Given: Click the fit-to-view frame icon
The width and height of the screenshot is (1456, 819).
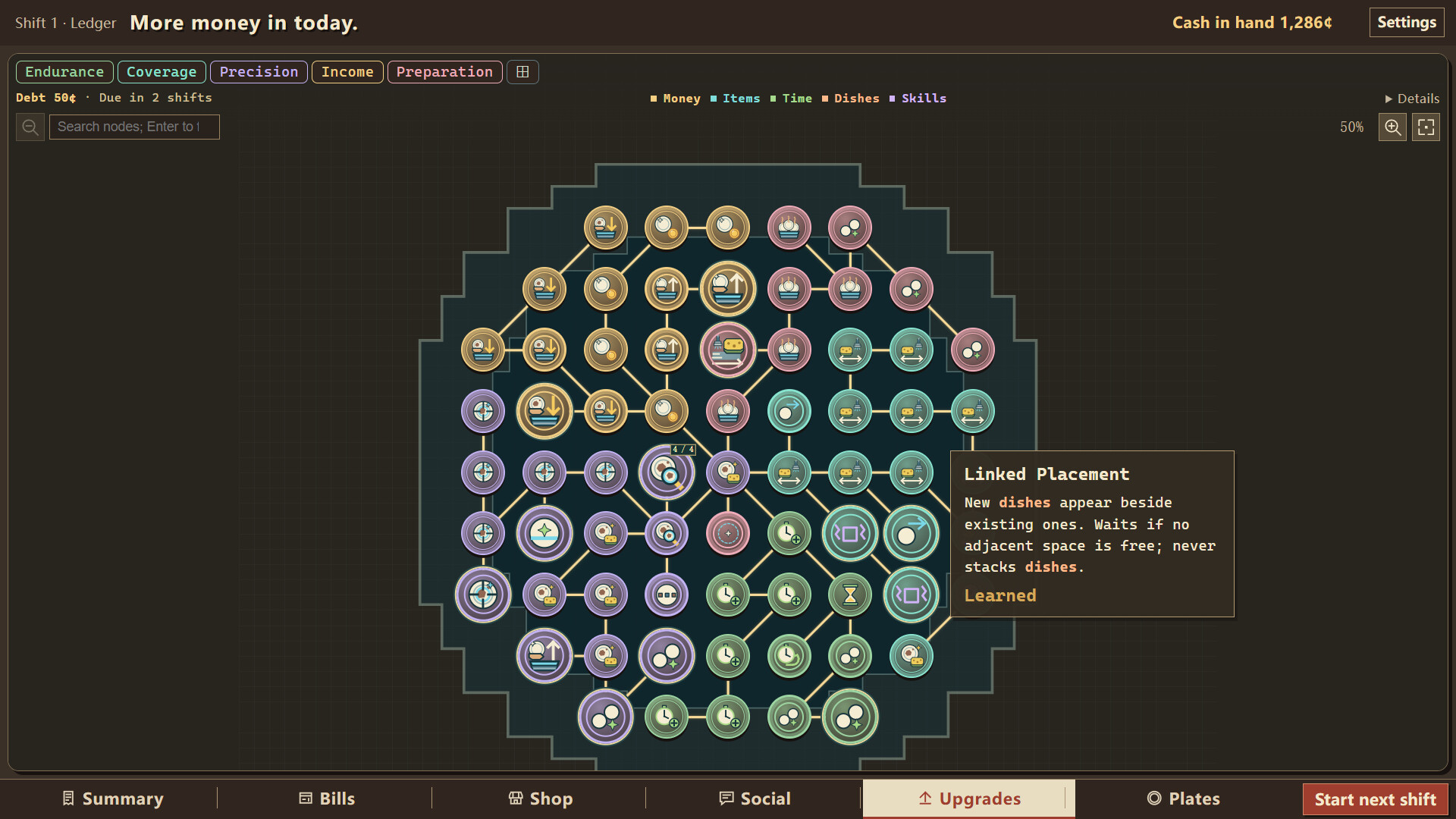Looking at the screenshot, I should (1426, 127).
